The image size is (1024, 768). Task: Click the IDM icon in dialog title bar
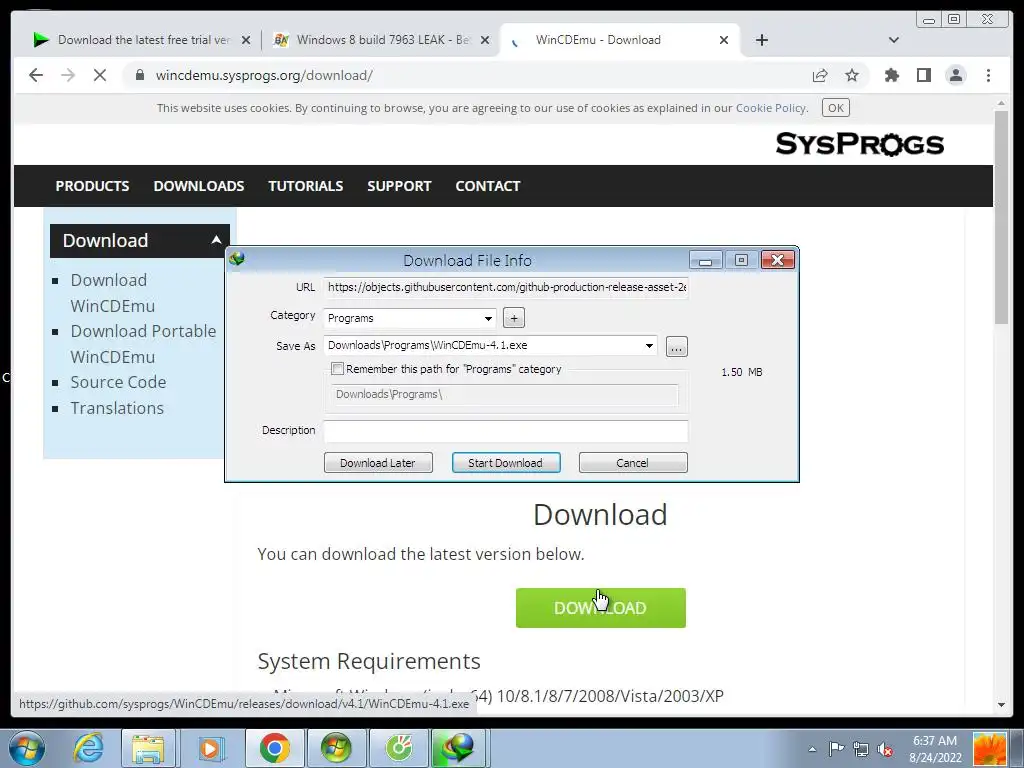tap(236, 259)
